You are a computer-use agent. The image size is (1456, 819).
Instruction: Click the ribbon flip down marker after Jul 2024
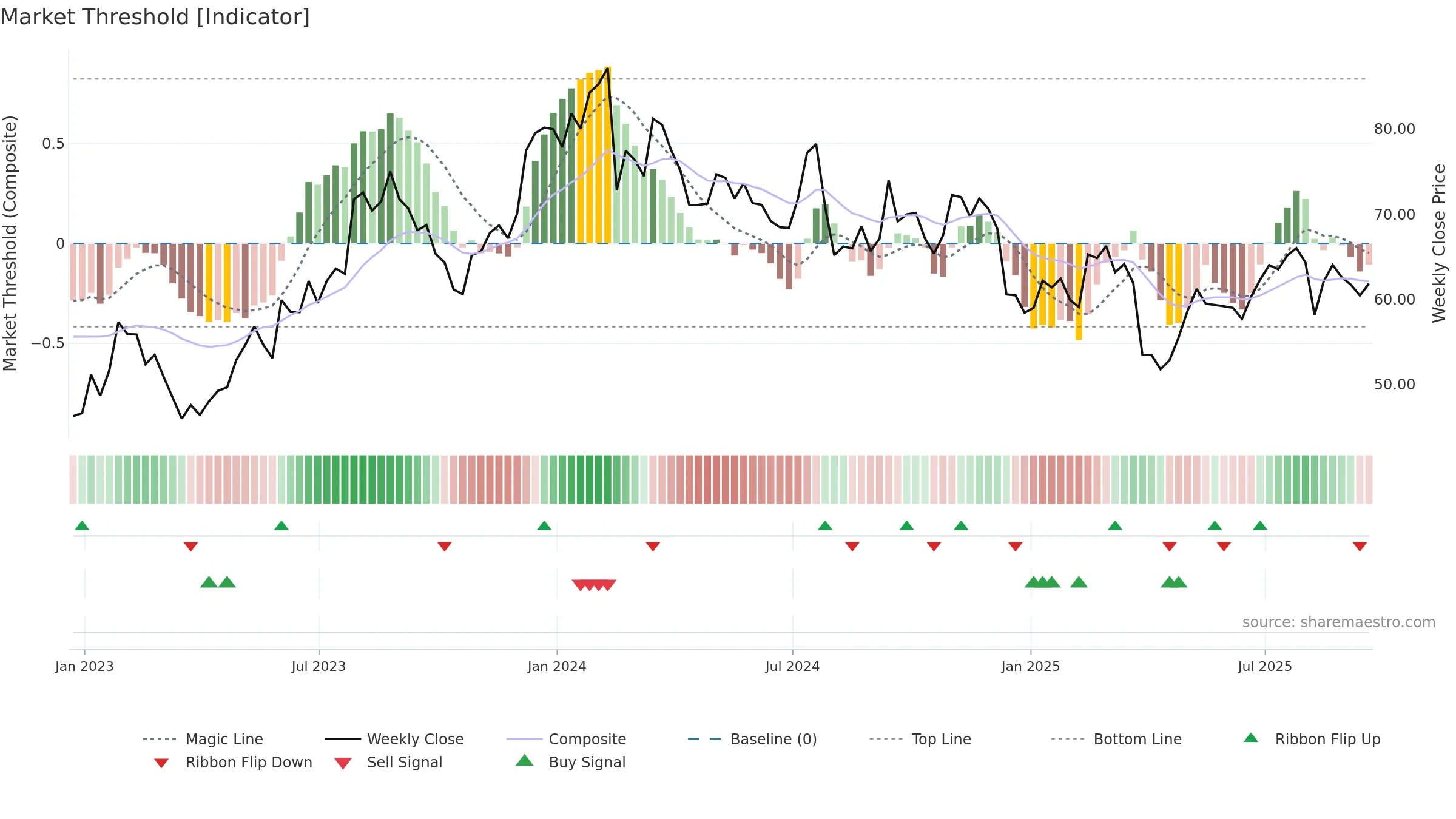[852, 547]
